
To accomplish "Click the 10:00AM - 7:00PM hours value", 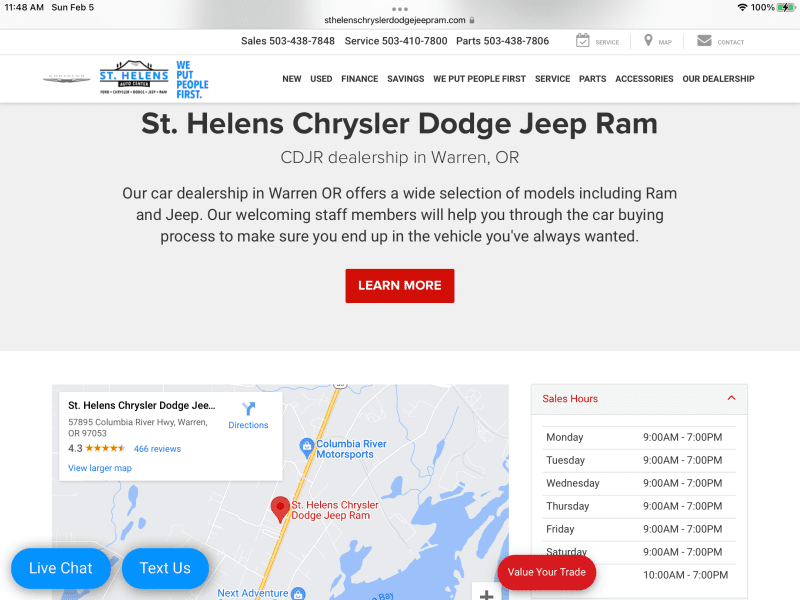I will coord(685,575).
